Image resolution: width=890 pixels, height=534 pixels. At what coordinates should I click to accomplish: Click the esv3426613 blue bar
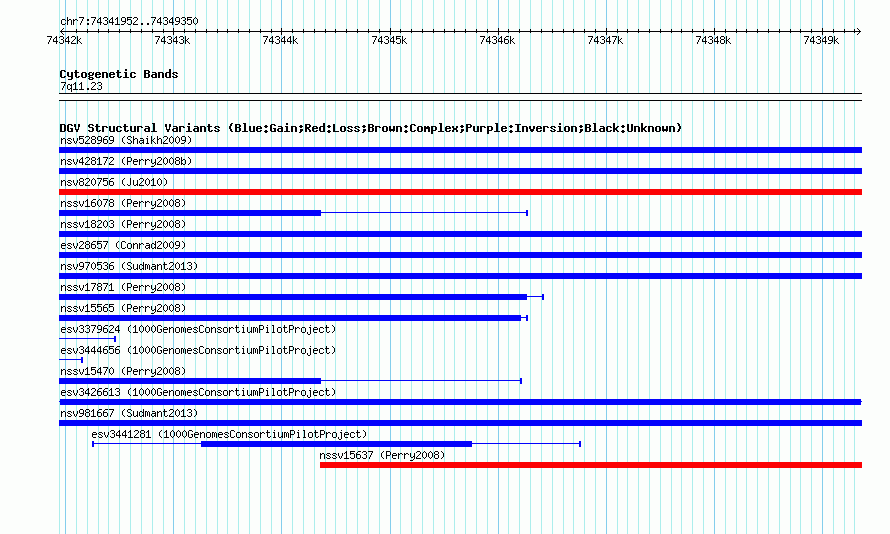point(460,402)
